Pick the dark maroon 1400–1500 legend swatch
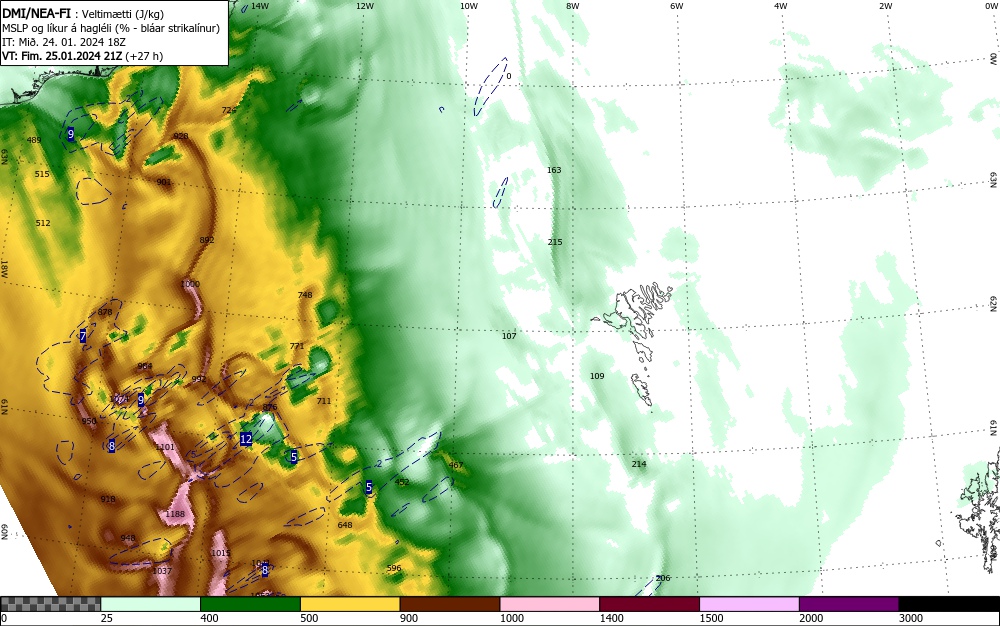1000x626 pixels. (x=649, y=604)
